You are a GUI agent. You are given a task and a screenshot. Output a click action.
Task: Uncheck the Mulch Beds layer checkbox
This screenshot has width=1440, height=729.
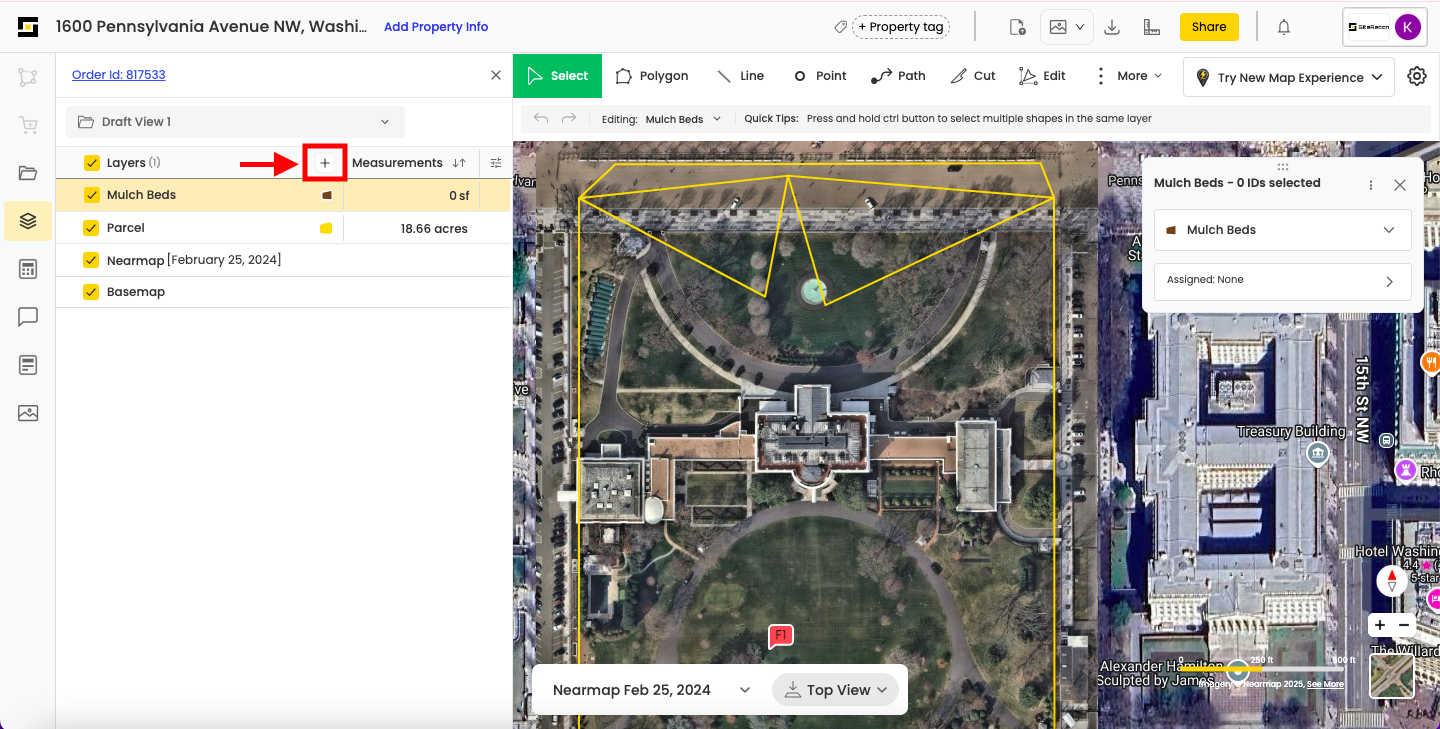92,195
